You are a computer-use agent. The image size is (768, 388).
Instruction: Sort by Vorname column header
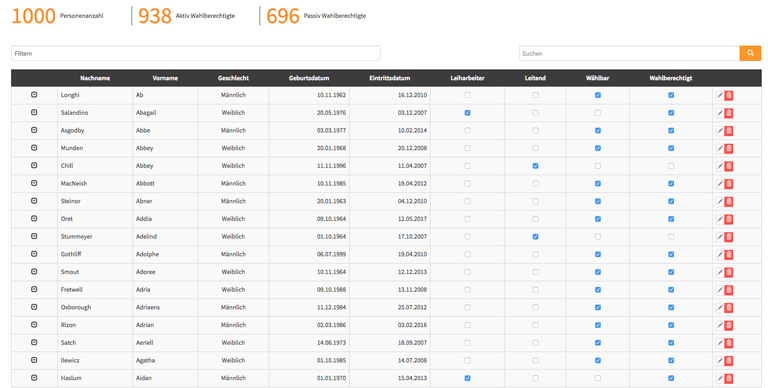(165, 78)
